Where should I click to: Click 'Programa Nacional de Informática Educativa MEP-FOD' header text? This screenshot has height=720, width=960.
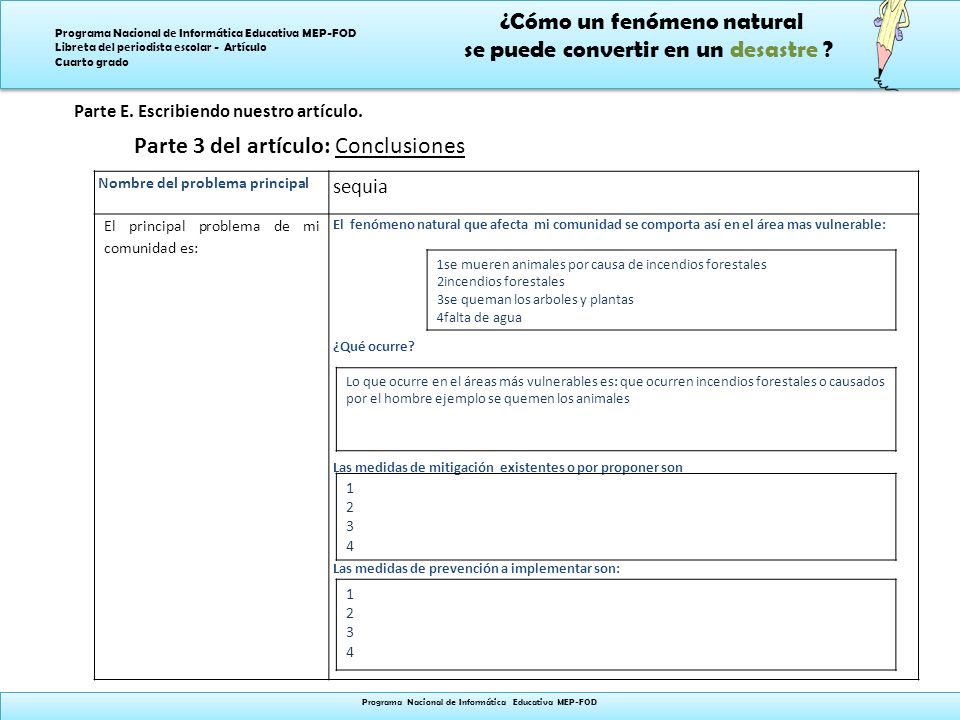click(x=205, y=33)
